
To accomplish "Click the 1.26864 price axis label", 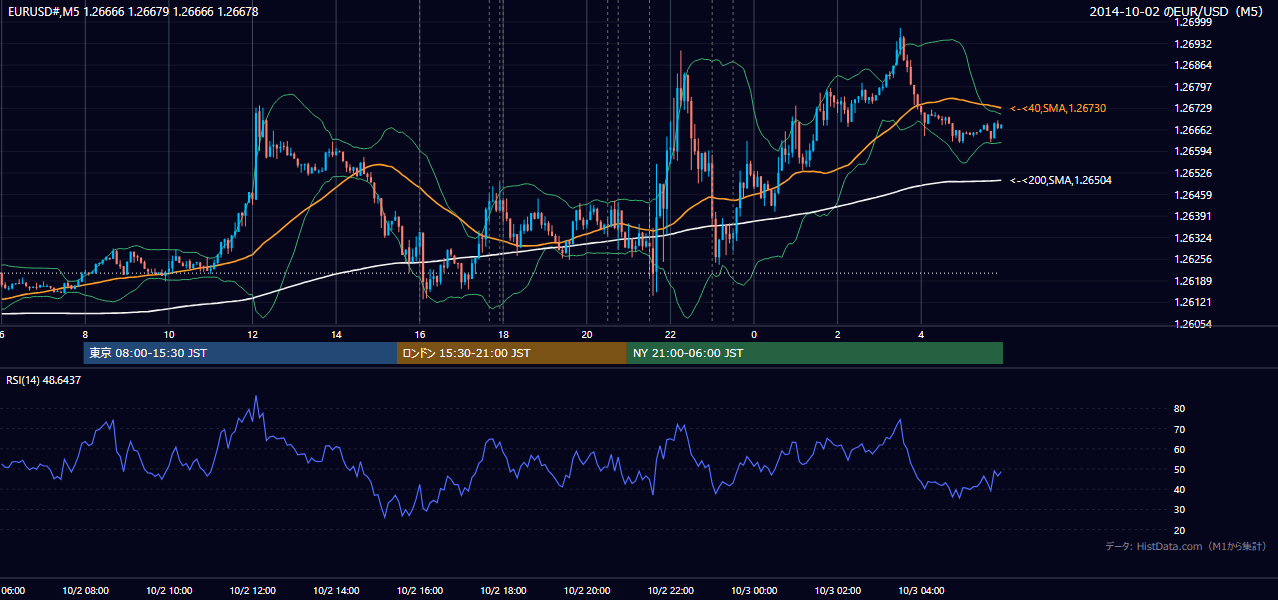I will point(1193,65).
